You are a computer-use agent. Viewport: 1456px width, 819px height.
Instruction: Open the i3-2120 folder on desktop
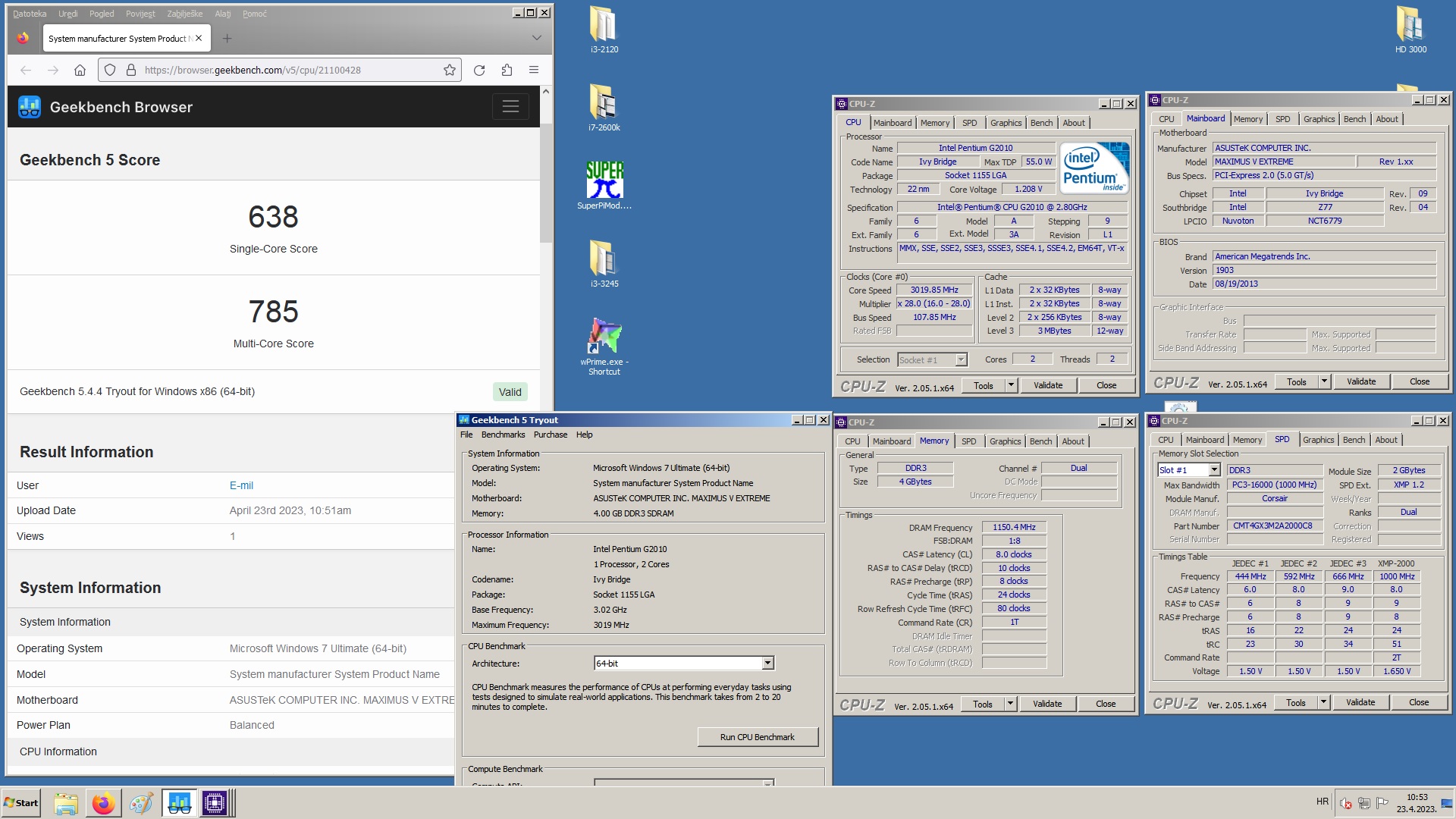(604, 29)
